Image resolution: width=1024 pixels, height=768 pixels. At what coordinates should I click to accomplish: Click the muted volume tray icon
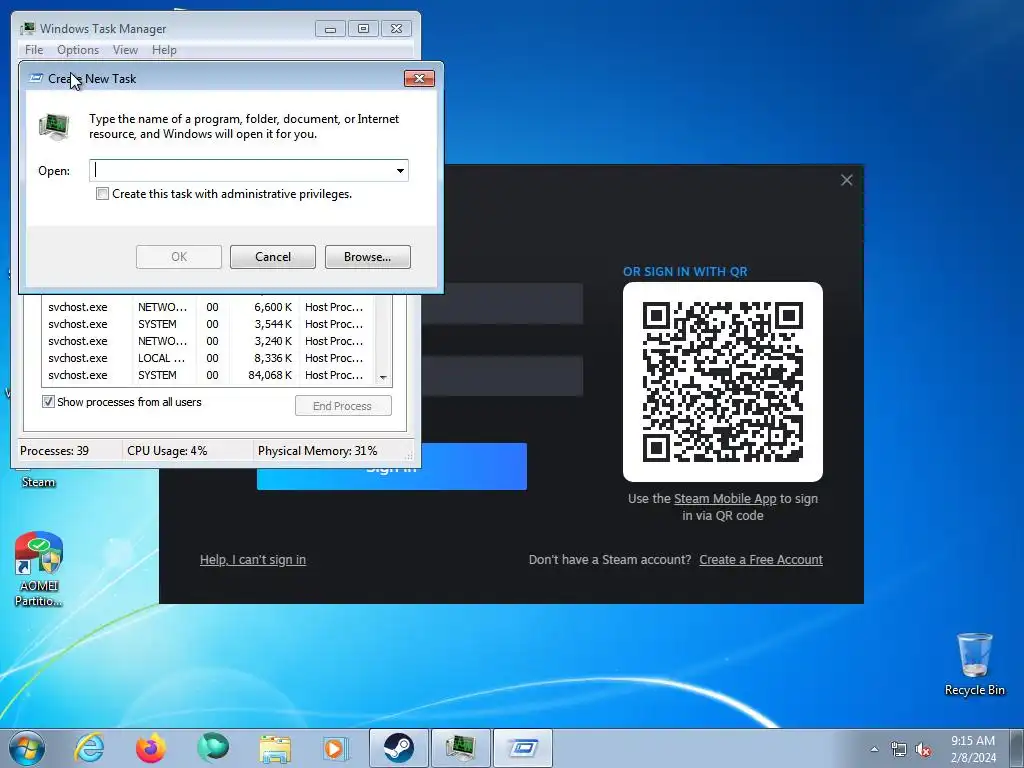click(923, 750)
